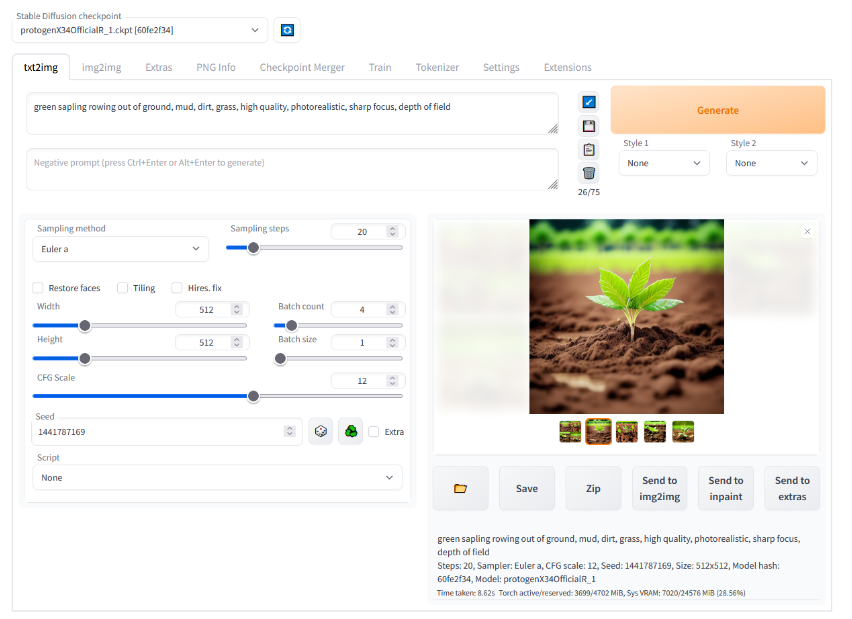
Task: Click the large sapling preview image
Action: coord(627,316)
